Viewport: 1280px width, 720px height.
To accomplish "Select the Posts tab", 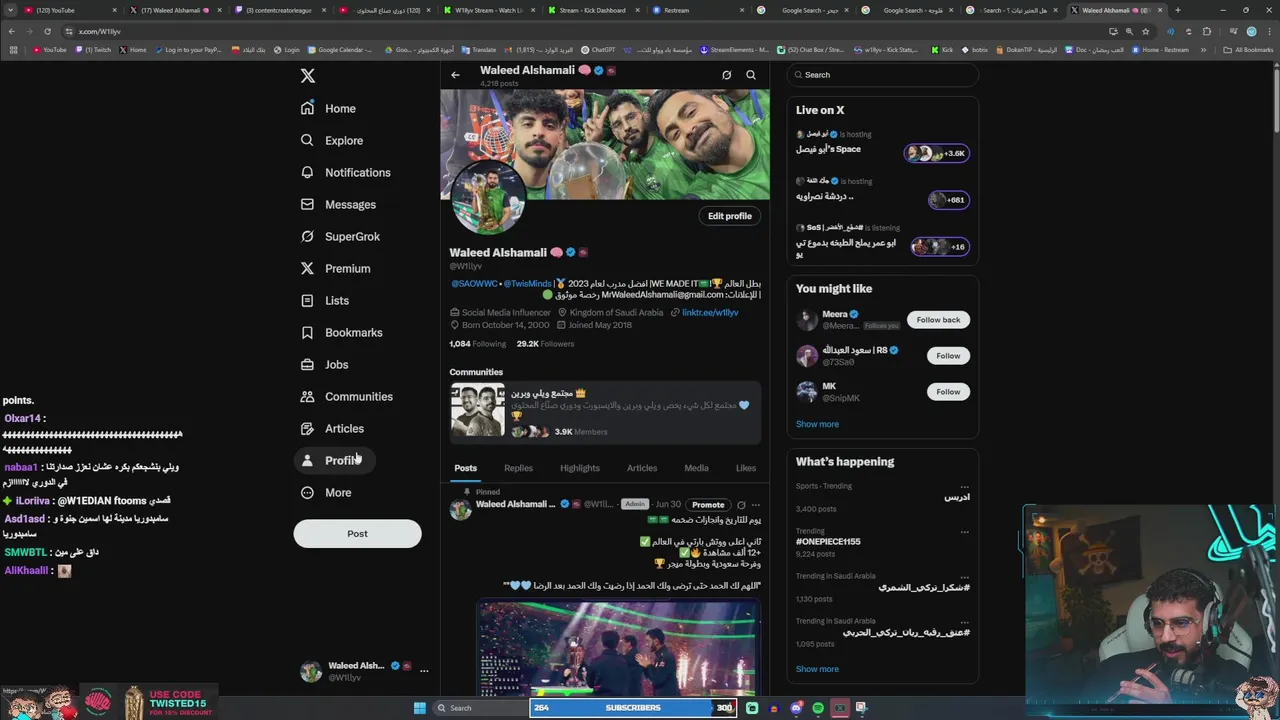I will pos(466,468).
